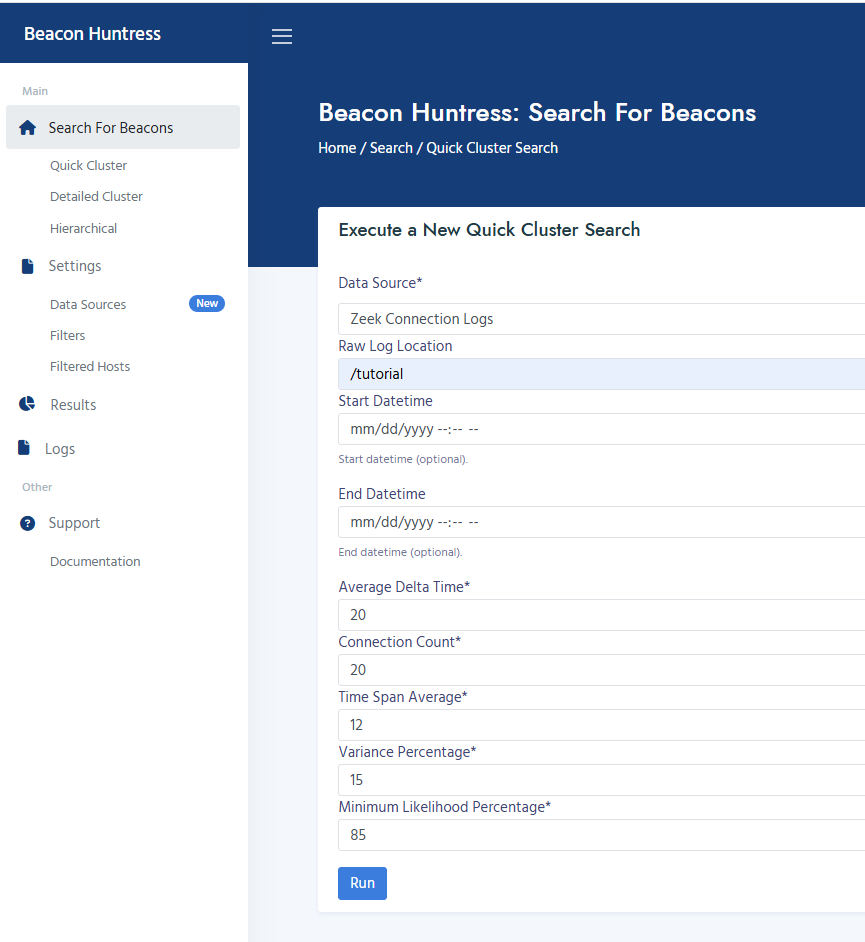Select Detailed Cluster in sidebar

pos(96,196)
